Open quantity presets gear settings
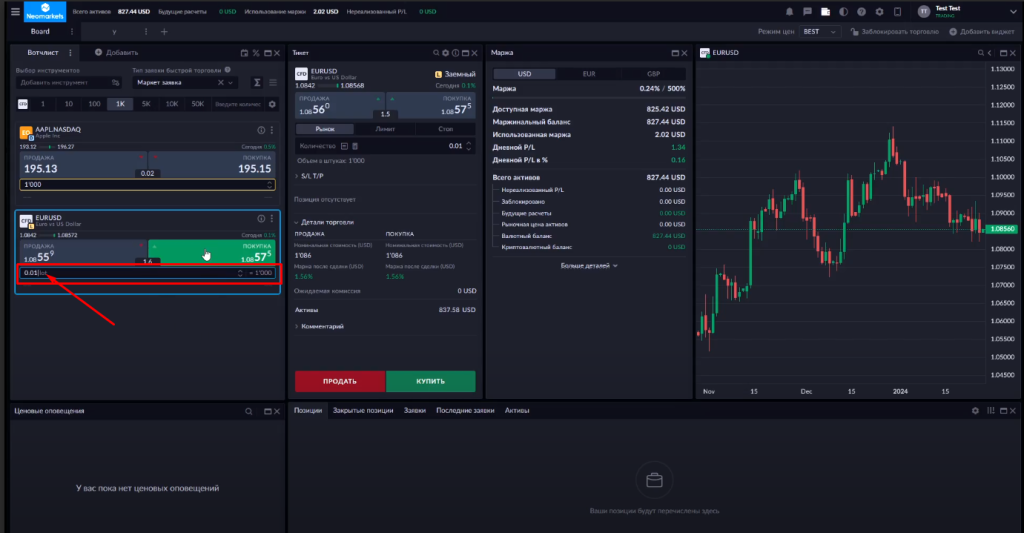The width and height of the screenshot is (1024, 533). 272,104
